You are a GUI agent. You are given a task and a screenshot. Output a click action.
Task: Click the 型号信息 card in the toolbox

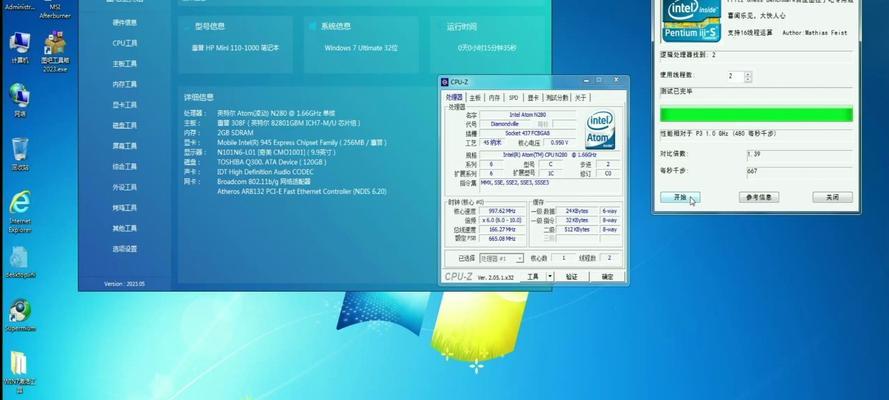(x=235, y=45)
